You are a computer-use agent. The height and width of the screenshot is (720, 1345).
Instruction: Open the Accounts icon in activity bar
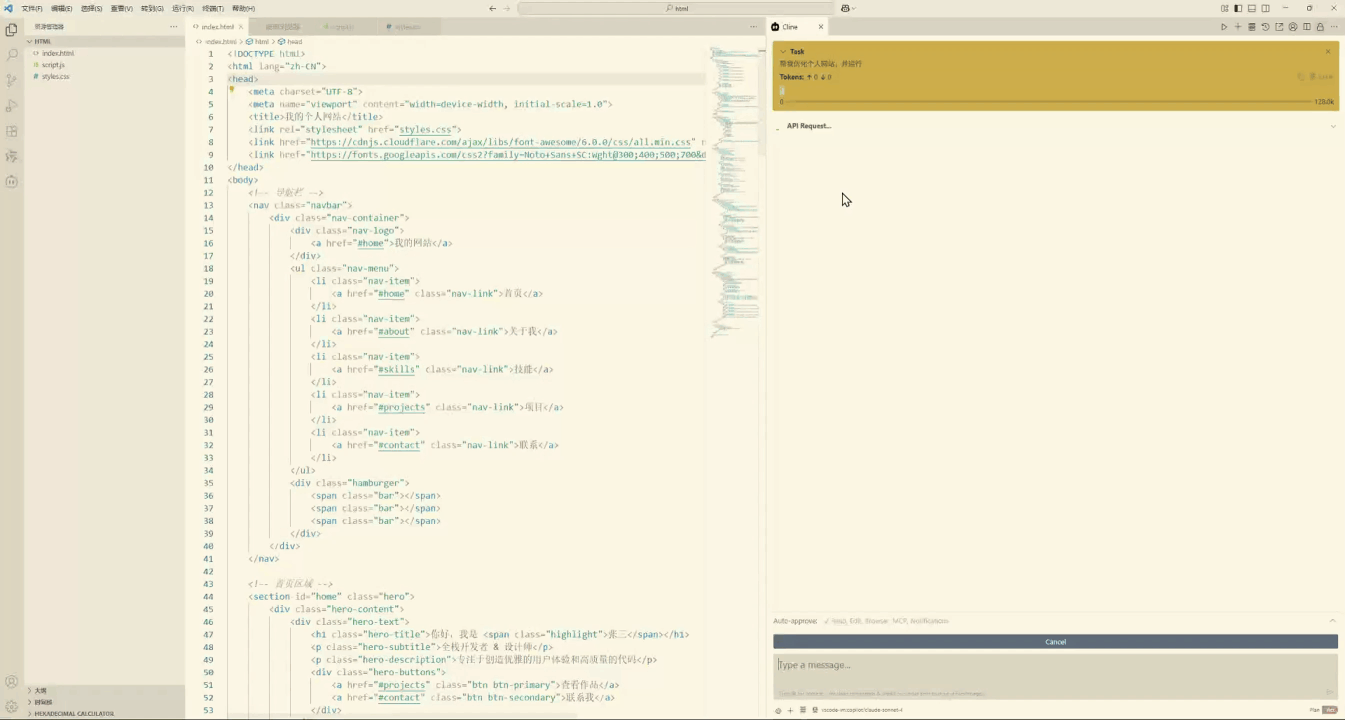pos(12,682)
